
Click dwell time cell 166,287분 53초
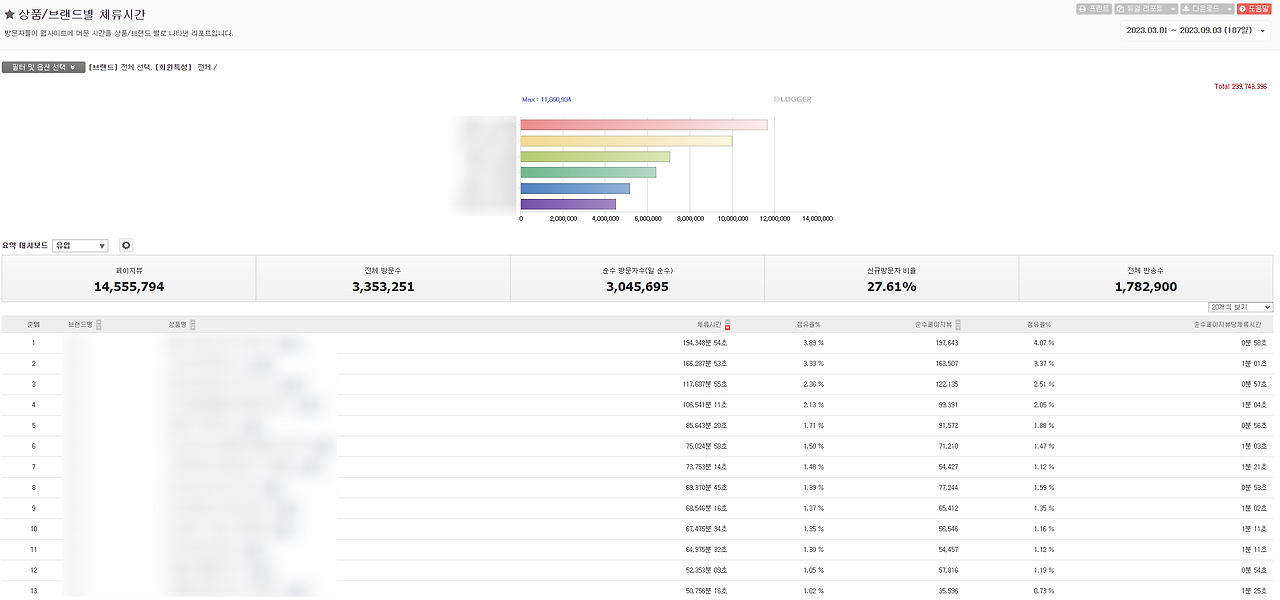[x=704, y=363]
